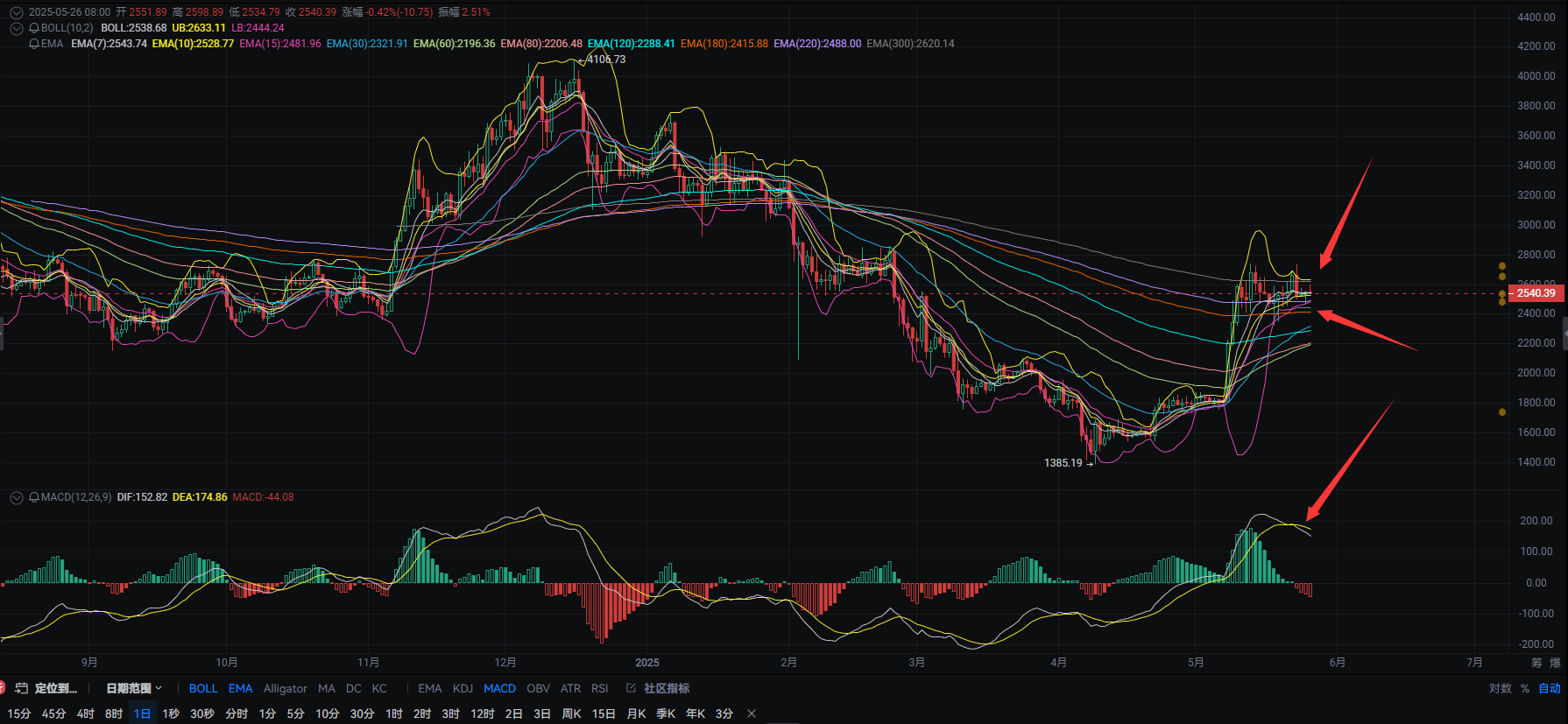Collapse the MACD panel chevron
1568x724 pixels.
16,497
